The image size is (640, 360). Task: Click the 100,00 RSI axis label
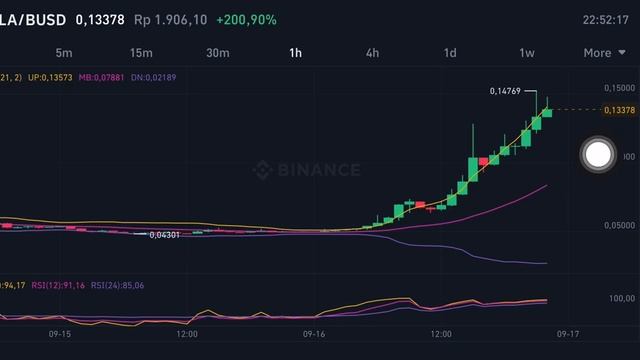click(x=622, y=299)
